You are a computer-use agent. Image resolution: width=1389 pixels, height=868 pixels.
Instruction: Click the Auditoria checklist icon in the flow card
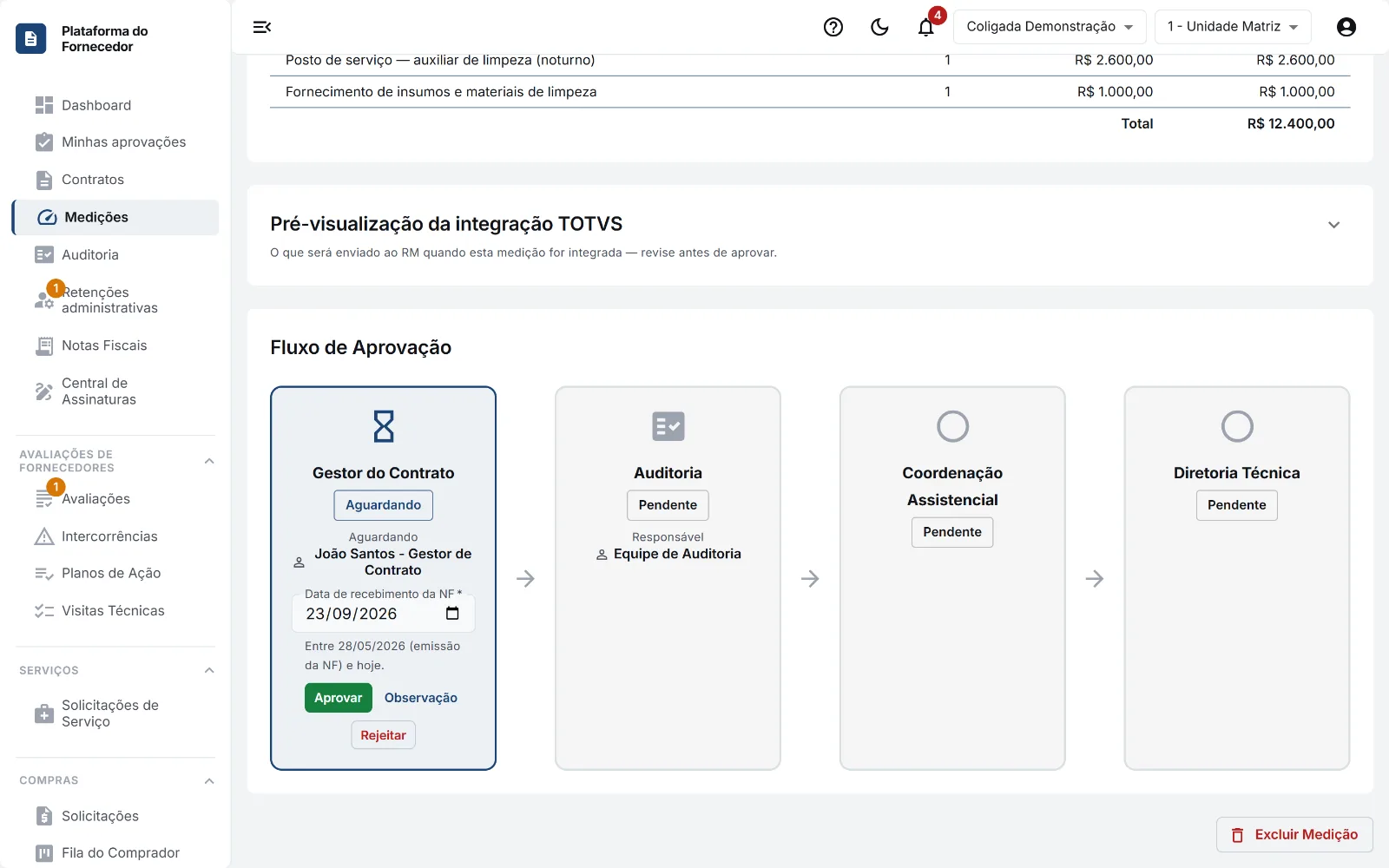point(668,426)
